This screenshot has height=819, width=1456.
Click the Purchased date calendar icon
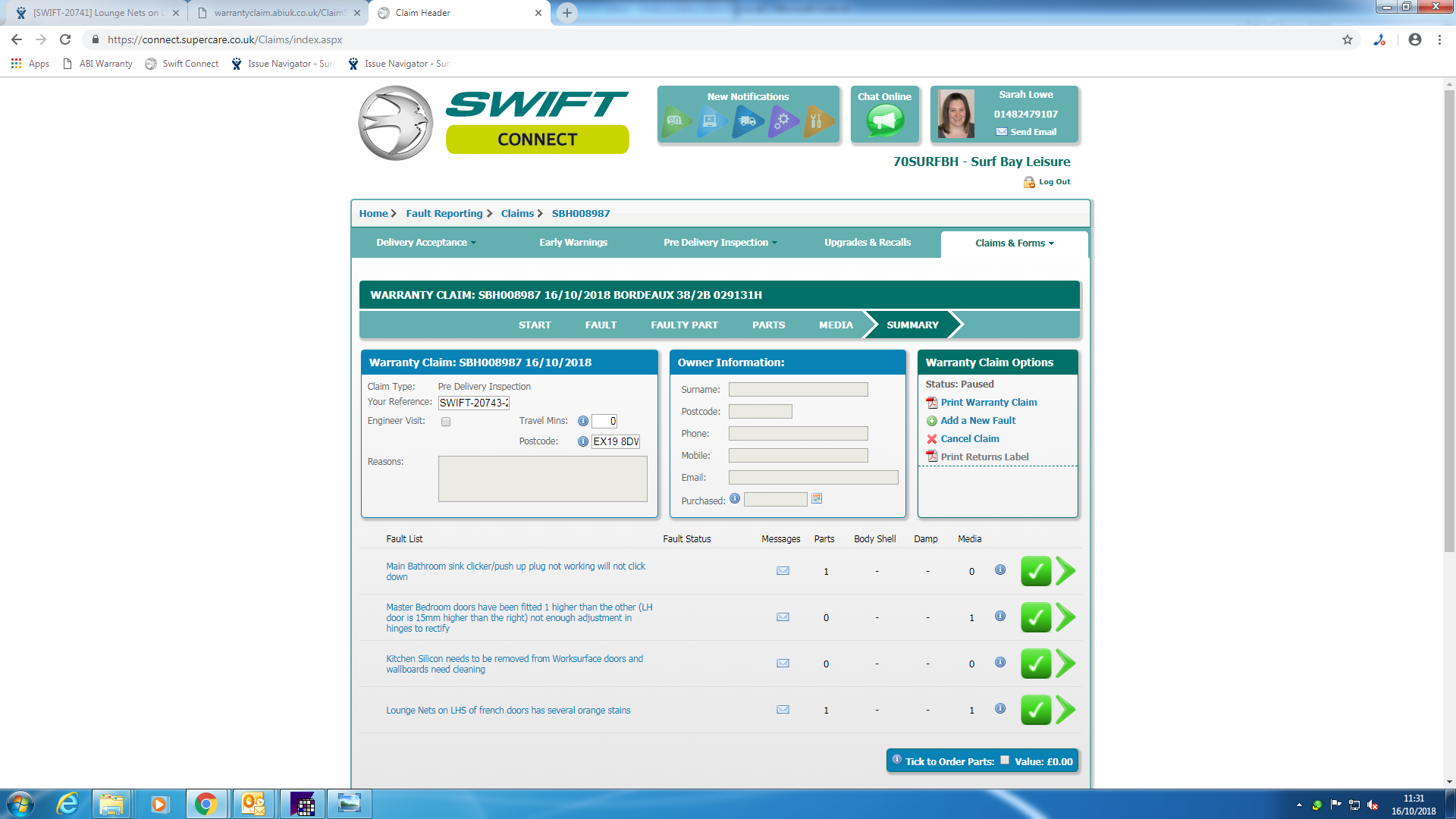(817, 499)
